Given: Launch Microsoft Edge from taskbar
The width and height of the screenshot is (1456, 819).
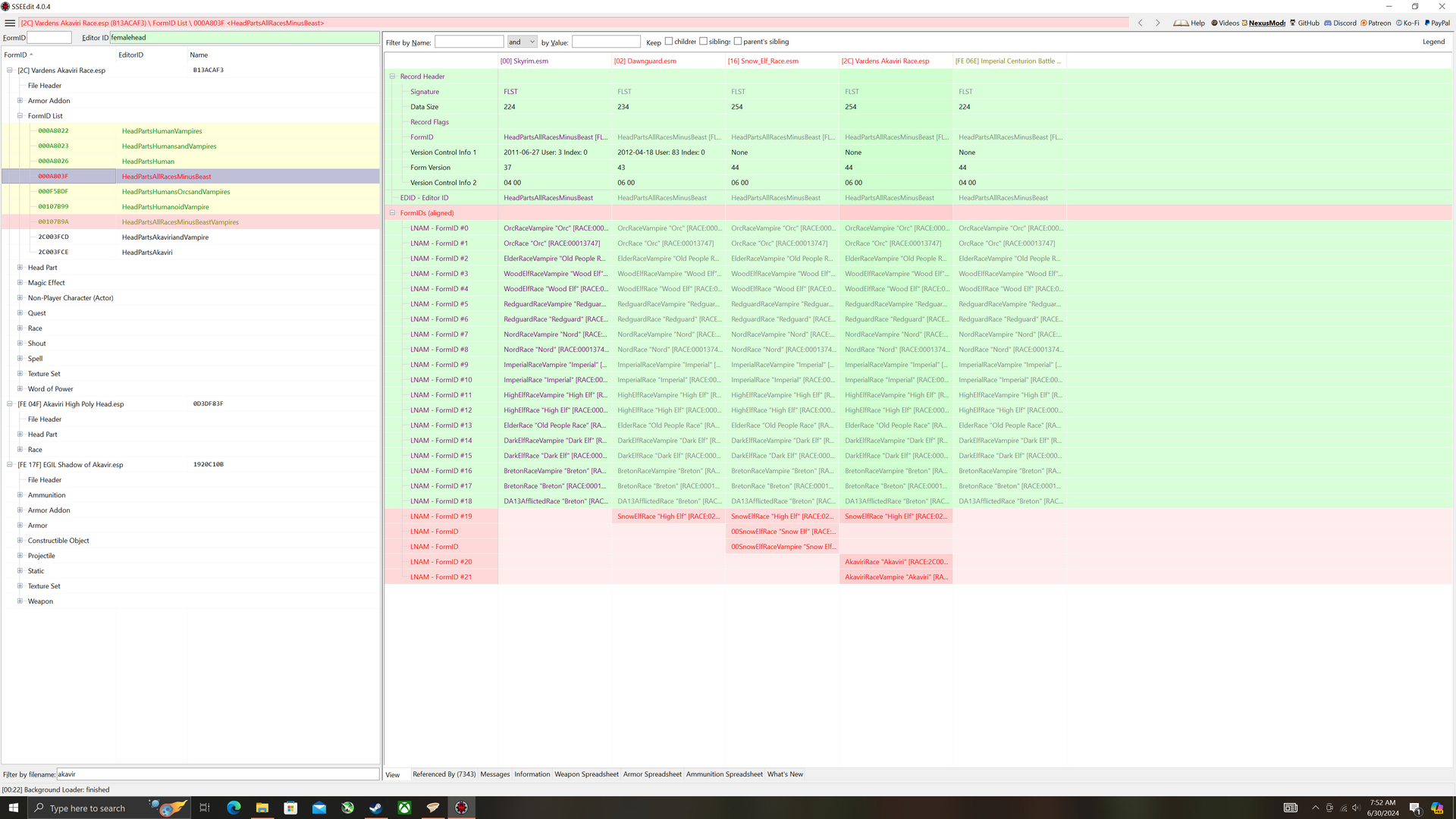Looking at the screenshot, I should (x=234, y=808).
